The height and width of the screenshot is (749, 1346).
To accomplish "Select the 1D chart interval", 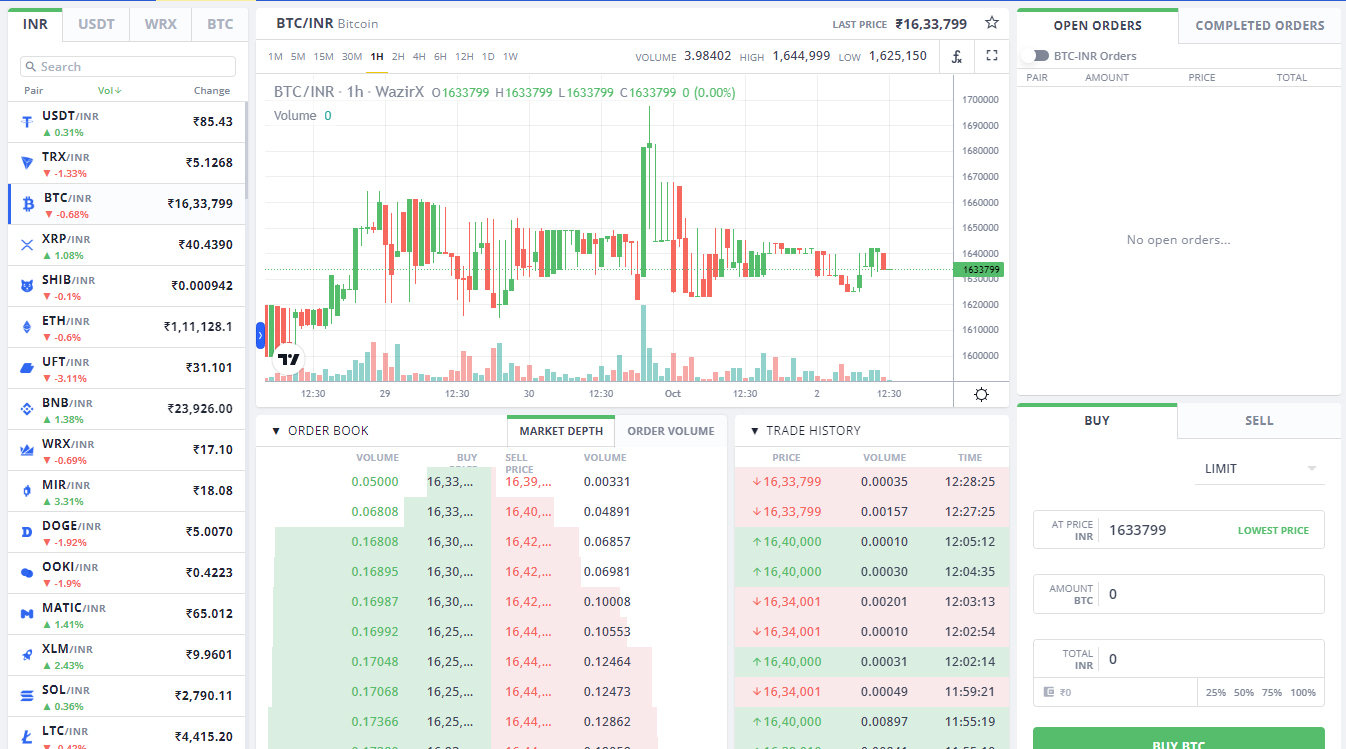I will click(488, 57).
